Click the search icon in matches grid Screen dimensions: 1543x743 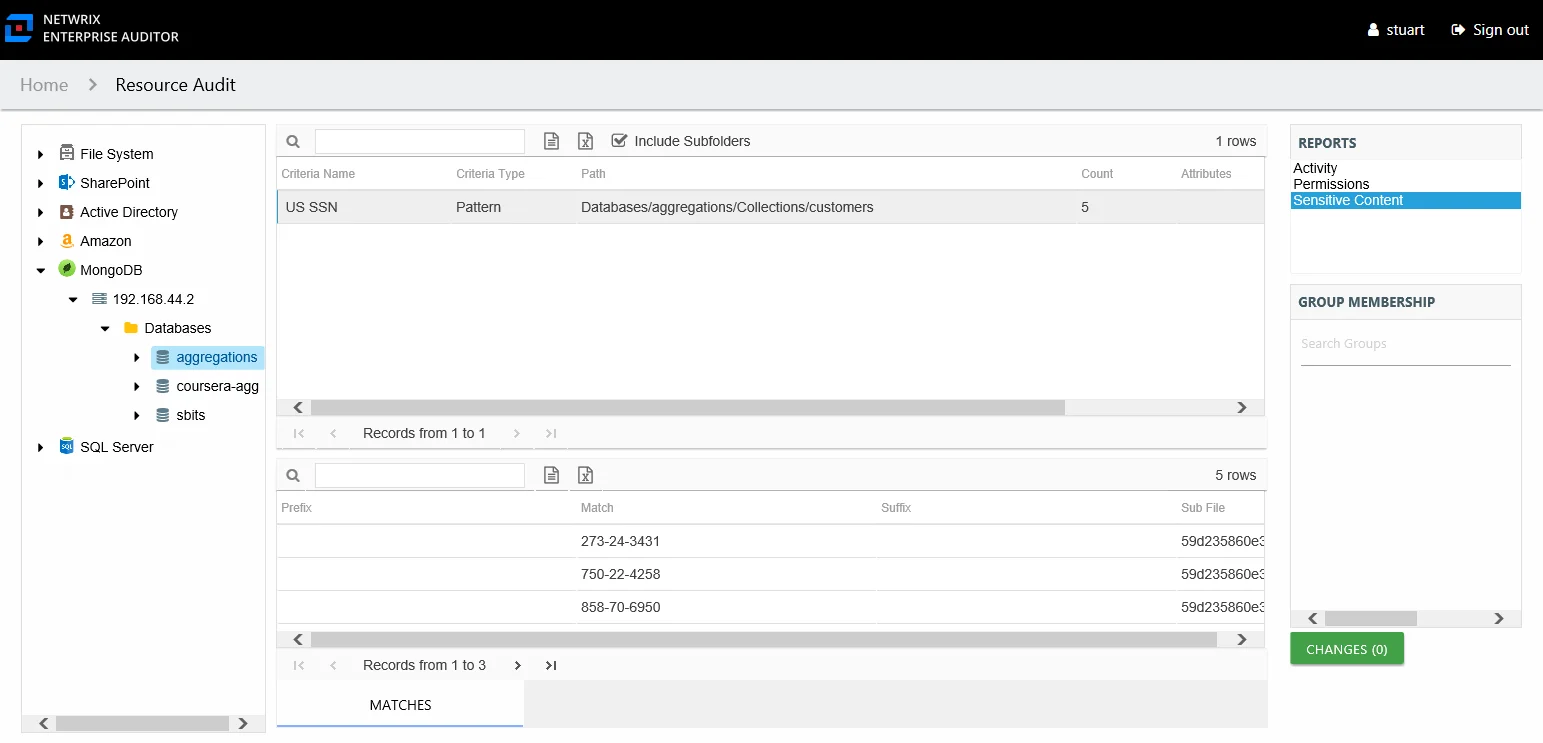[x=293, y=475]
